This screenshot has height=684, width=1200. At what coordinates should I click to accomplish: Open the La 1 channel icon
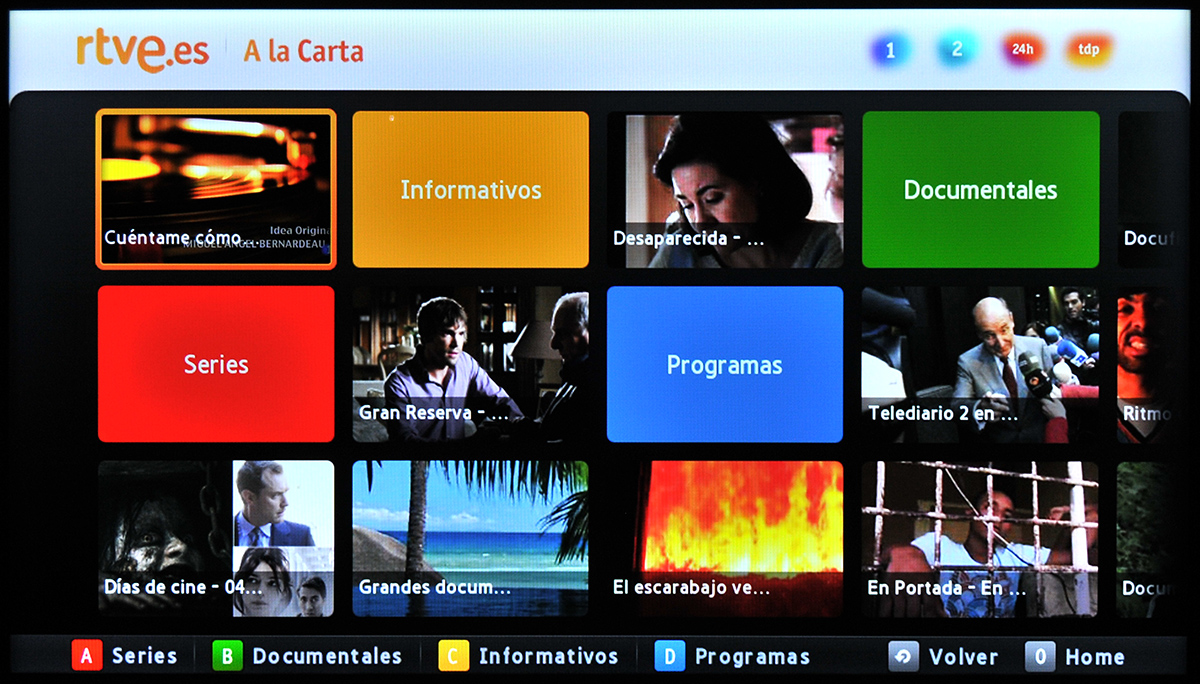[890, 50]
